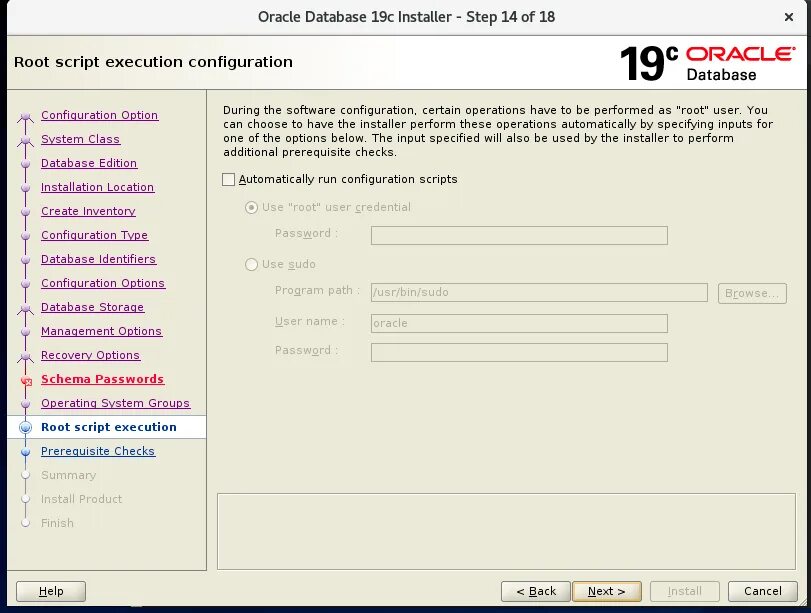The height and width of the screenshot is (613, 811).
Task: Go to previous step with Back
Action: pos(536,591)
